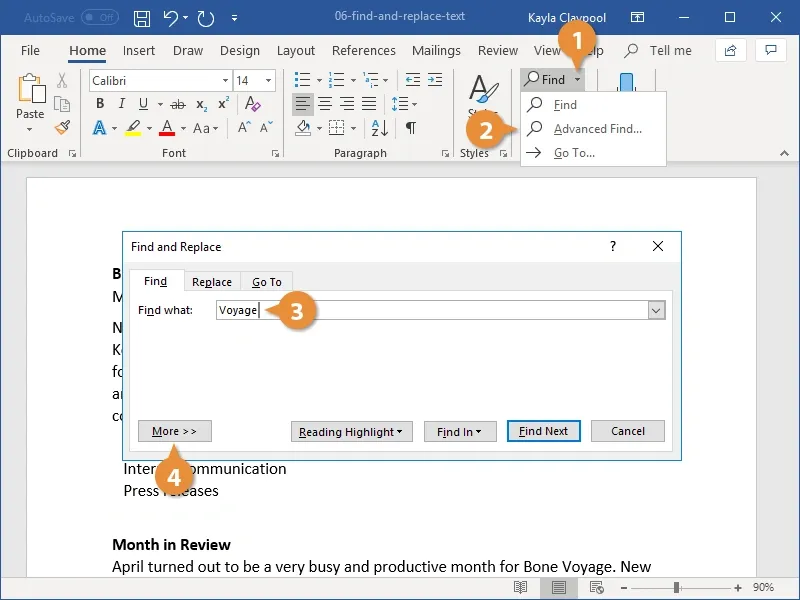Open the Calibri font name dropdown
800x600 pixels.
coord(225,81)
